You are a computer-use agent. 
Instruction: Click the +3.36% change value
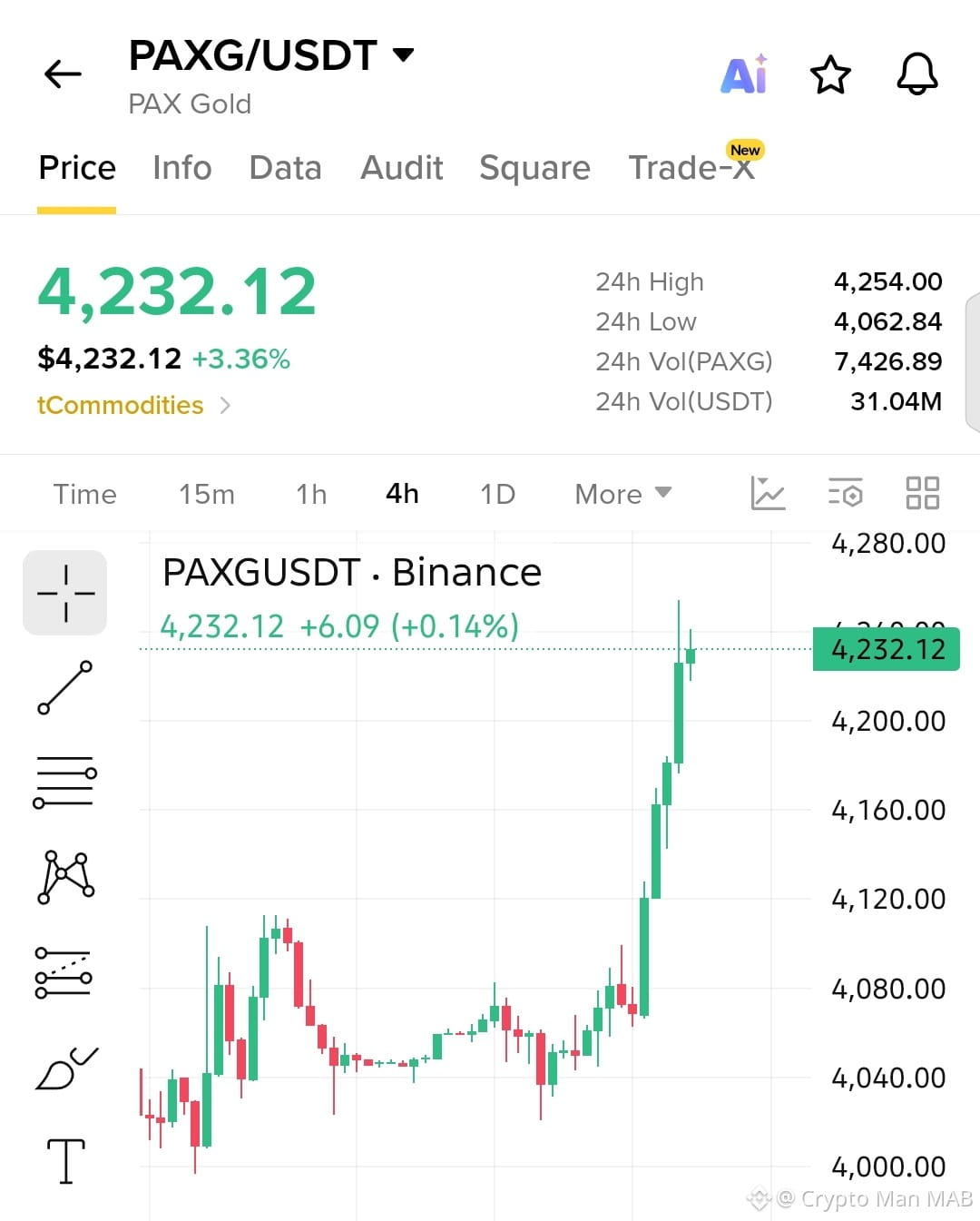[241, 359]
